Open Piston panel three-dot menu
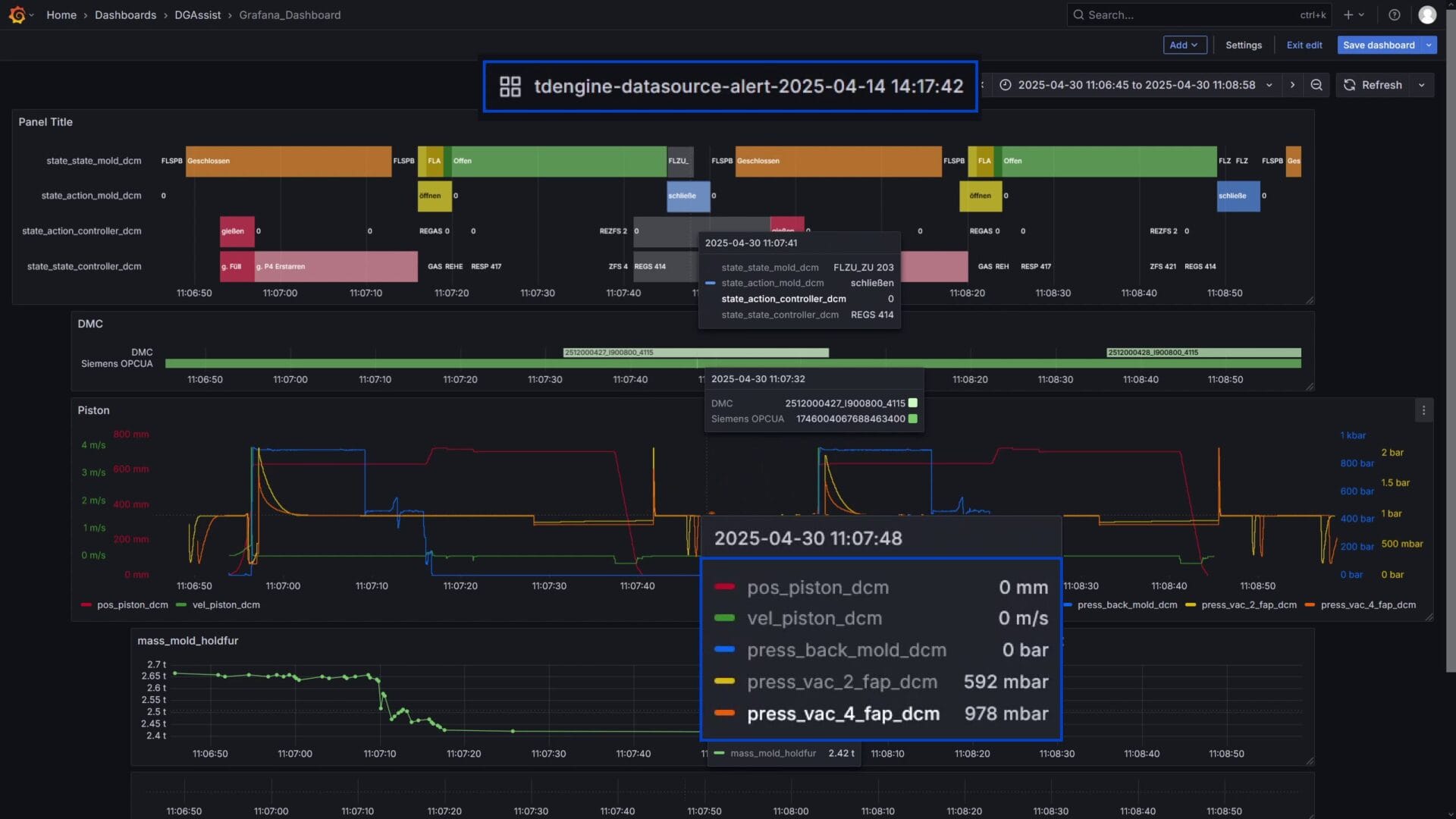1456x819 pixels. [x=1423, y=410]
